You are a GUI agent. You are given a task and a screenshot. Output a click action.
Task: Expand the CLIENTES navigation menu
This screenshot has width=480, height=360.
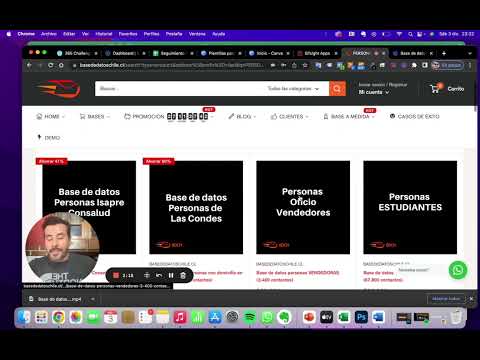pos(289,116)
